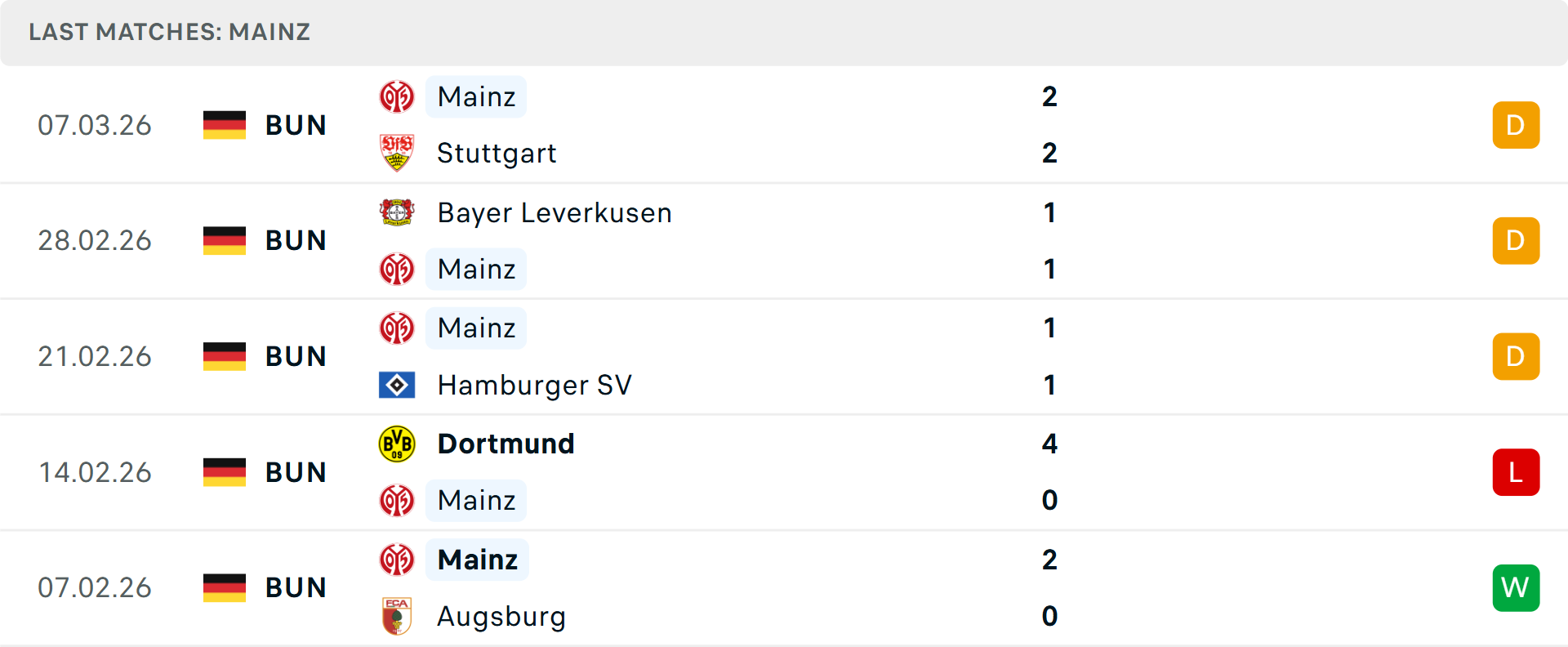The image size is (1568, 647).
Task: Click Mainz crest in the Stuttgart match
Action: pos(397,97)
